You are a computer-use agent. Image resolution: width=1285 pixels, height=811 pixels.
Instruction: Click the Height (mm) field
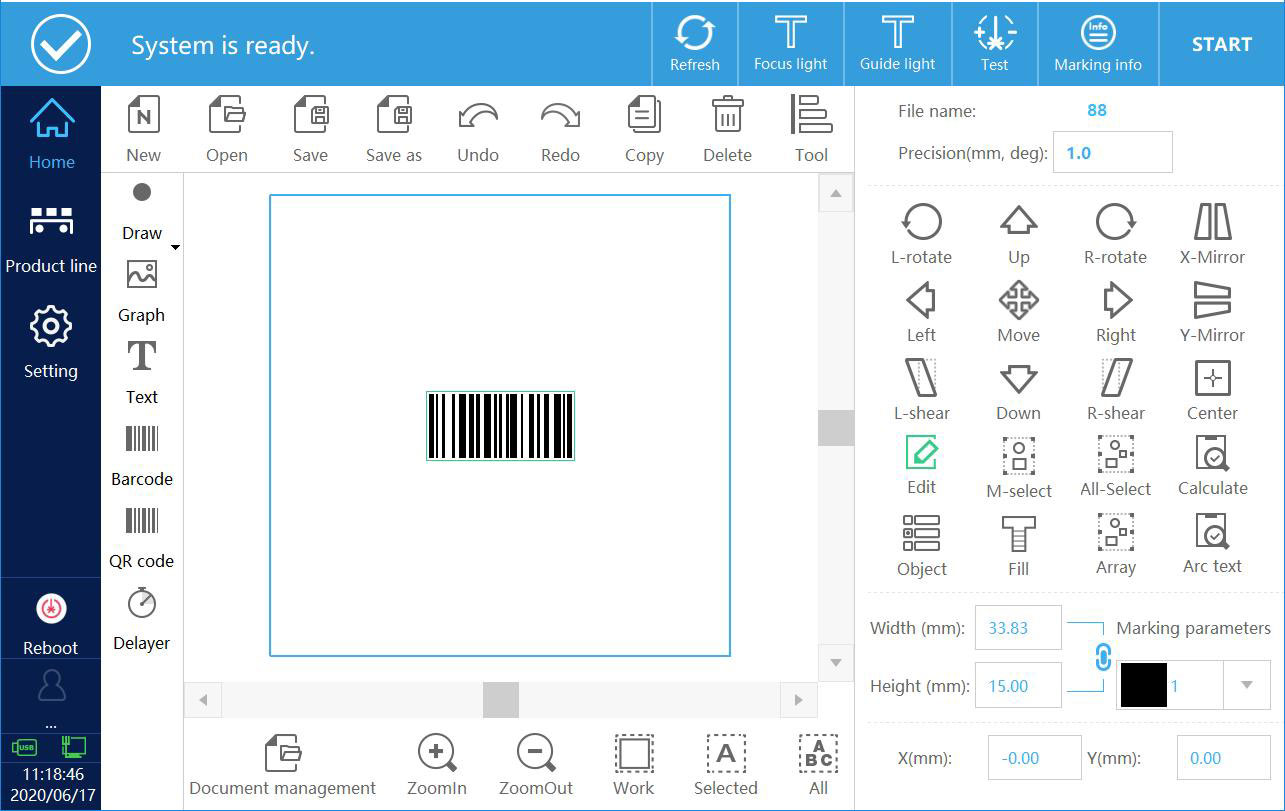click(x=1018, y=686)
